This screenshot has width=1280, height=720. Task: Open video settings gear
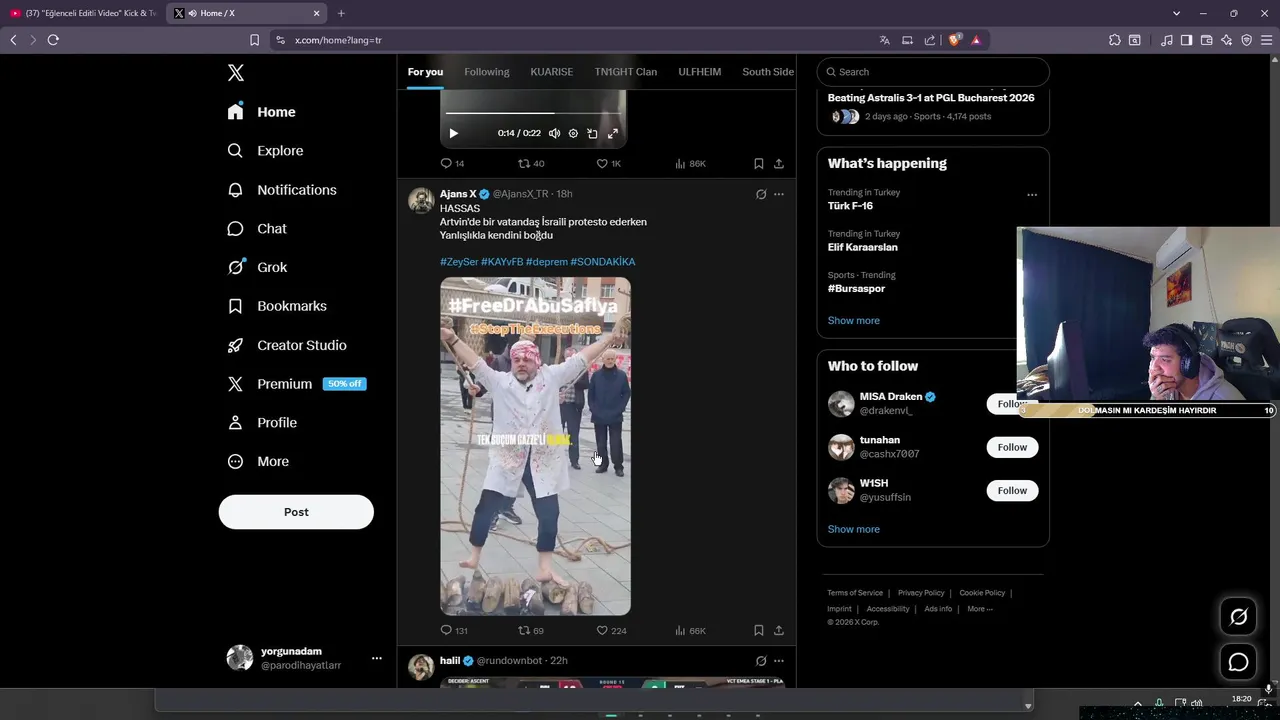click(573, 133)
